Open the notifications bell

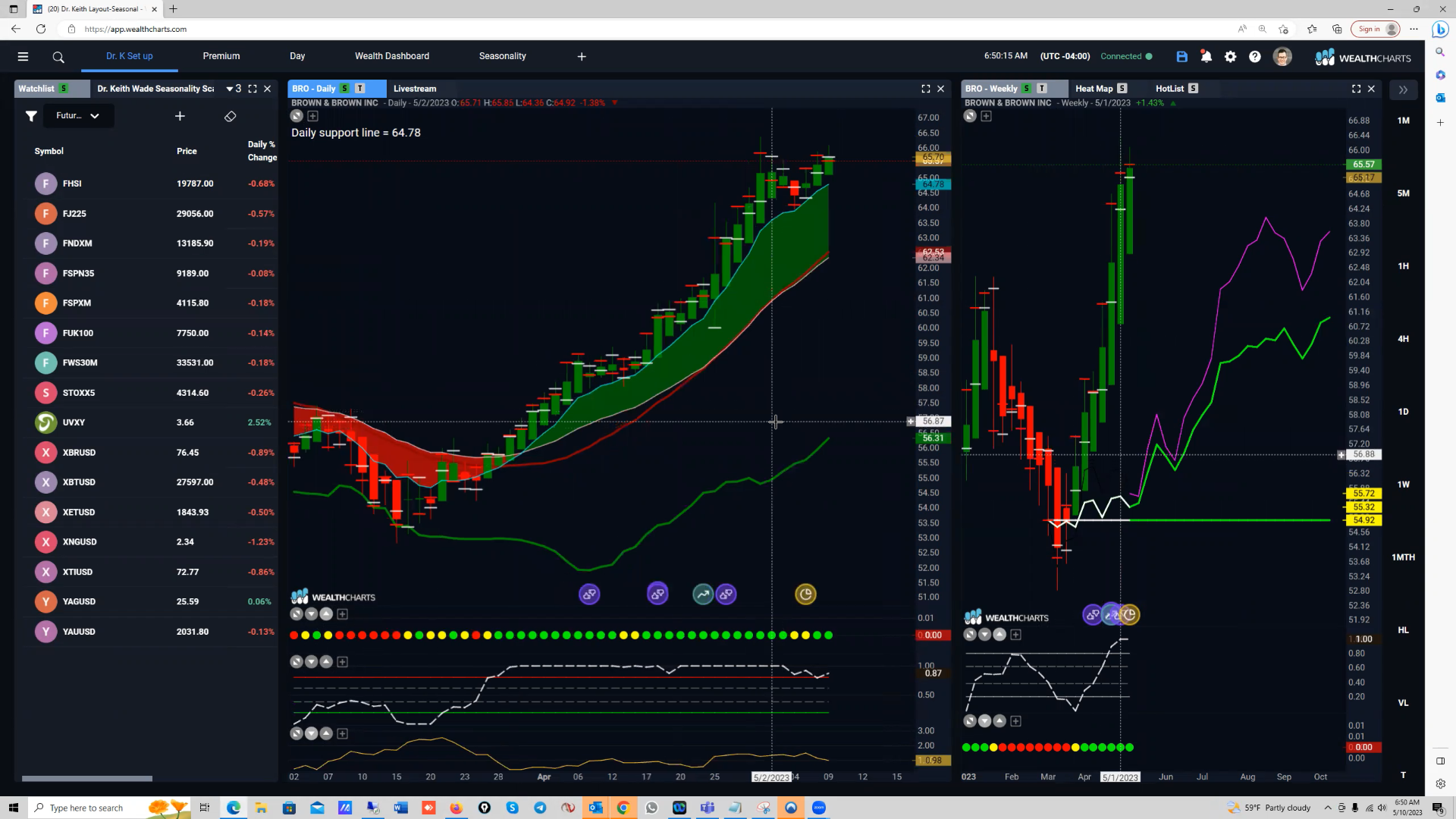pyautogui.click(x=1206, y=56)
